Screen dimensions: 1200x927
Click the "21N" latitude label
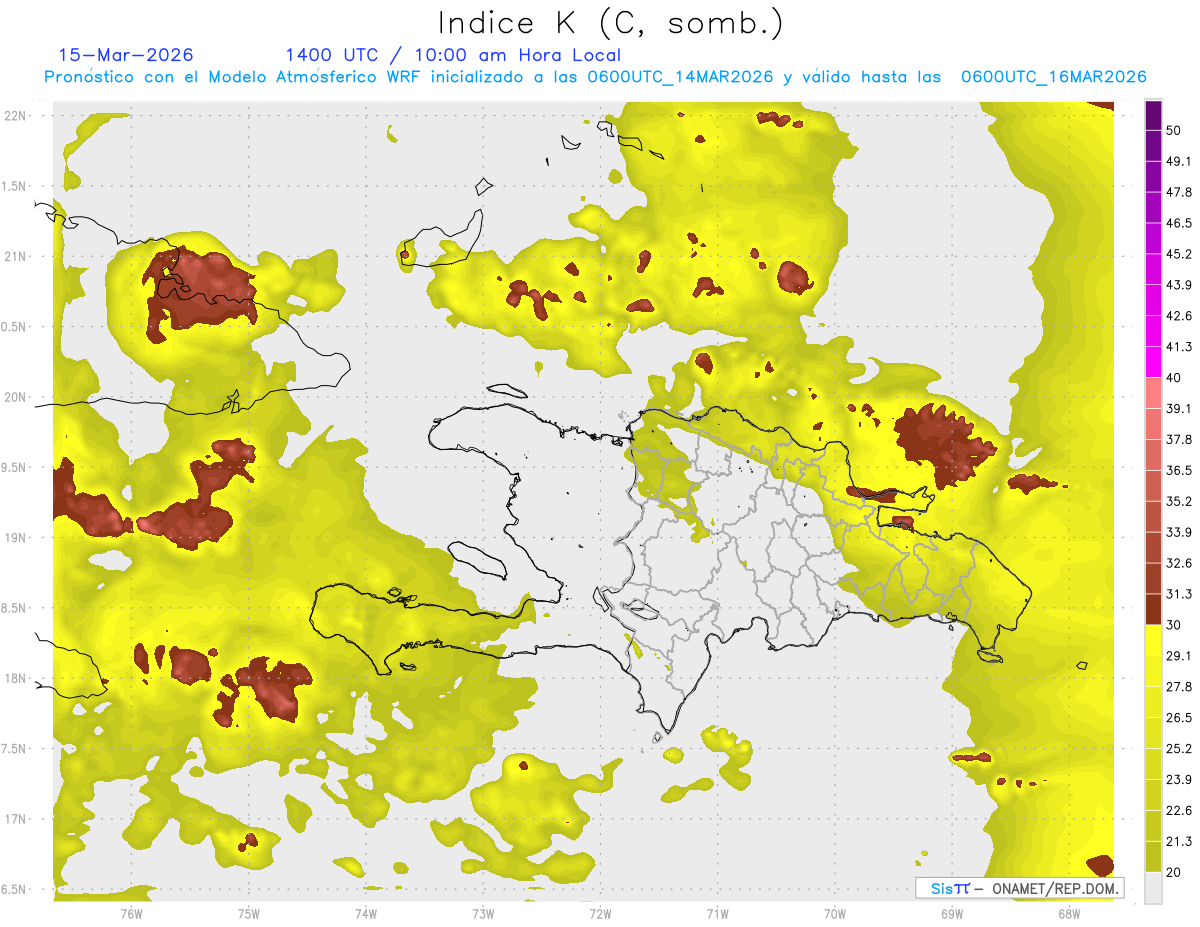15,256
